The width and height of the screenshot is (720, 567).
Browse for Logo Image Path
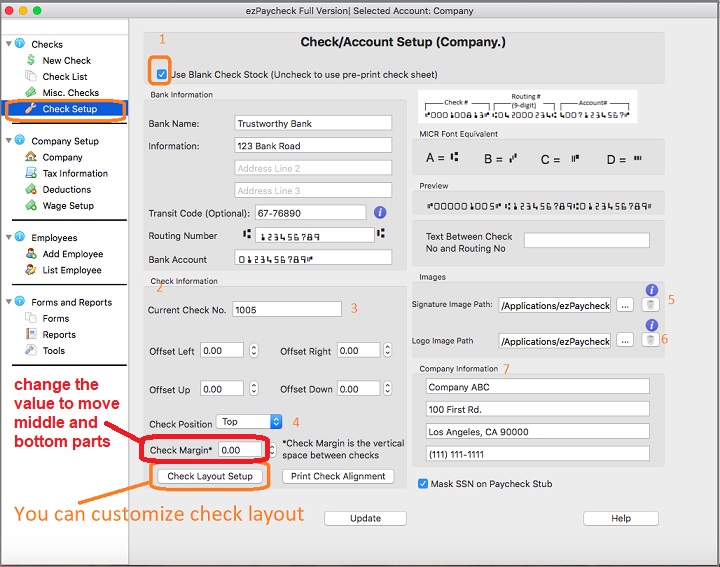click(625, 340)
